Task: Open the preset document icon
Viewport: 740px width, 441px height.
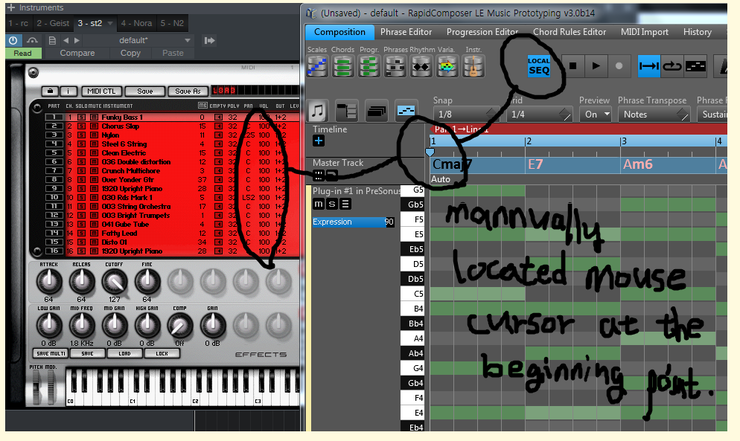Action: [x=52, y=41]
